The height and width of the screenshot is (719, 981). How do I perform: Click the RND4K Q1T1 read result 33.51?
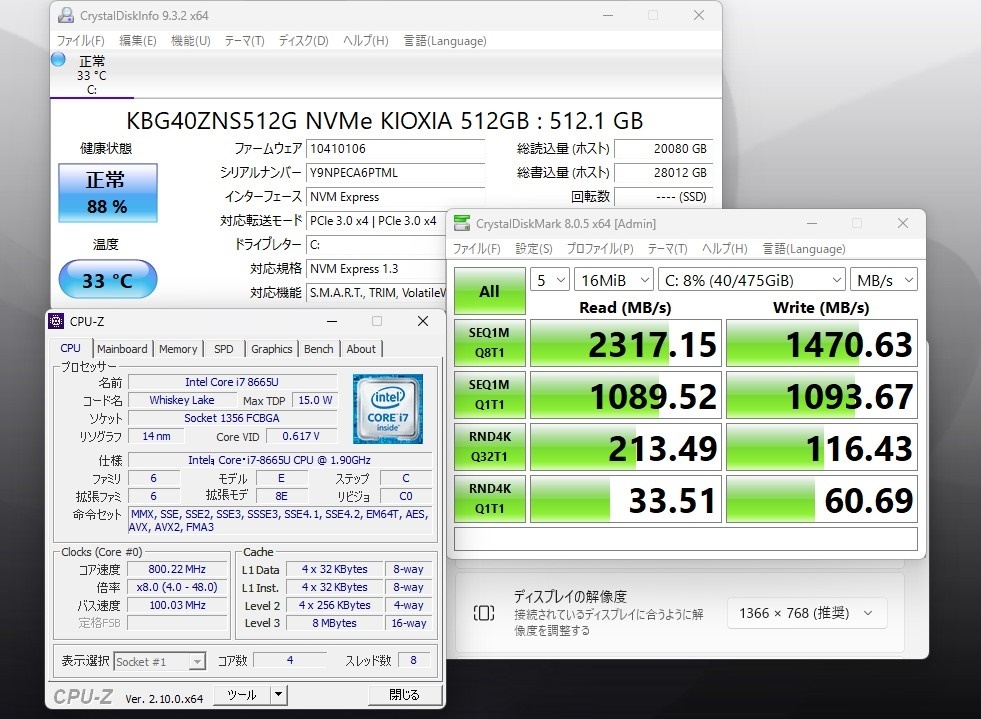626,499
